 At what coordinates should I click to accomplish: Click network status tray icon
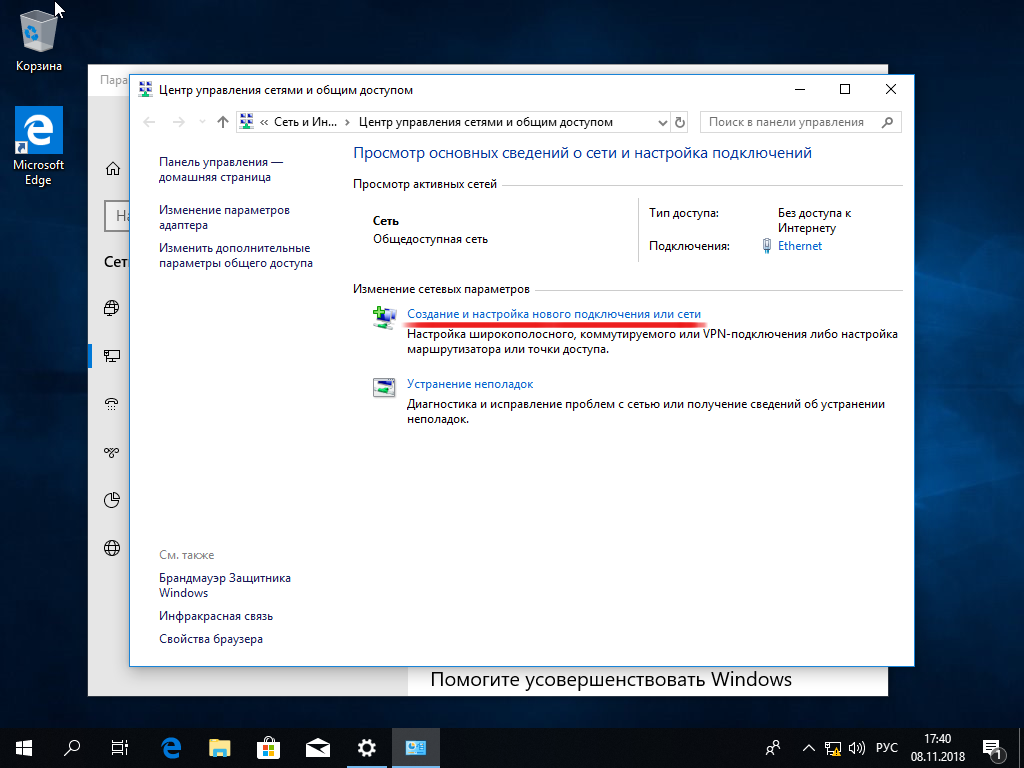click(833, 748)
